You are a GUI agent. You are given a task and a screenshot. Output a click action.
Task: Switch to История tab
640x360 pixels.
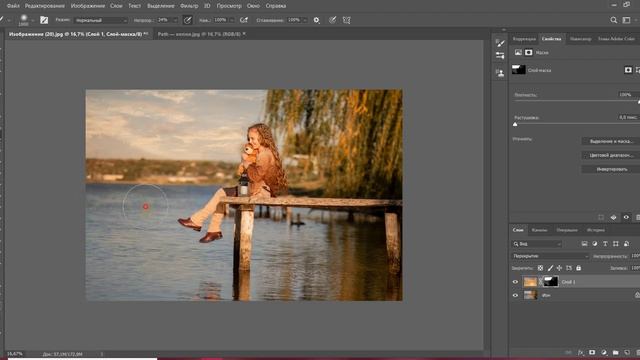coord(596,230)
